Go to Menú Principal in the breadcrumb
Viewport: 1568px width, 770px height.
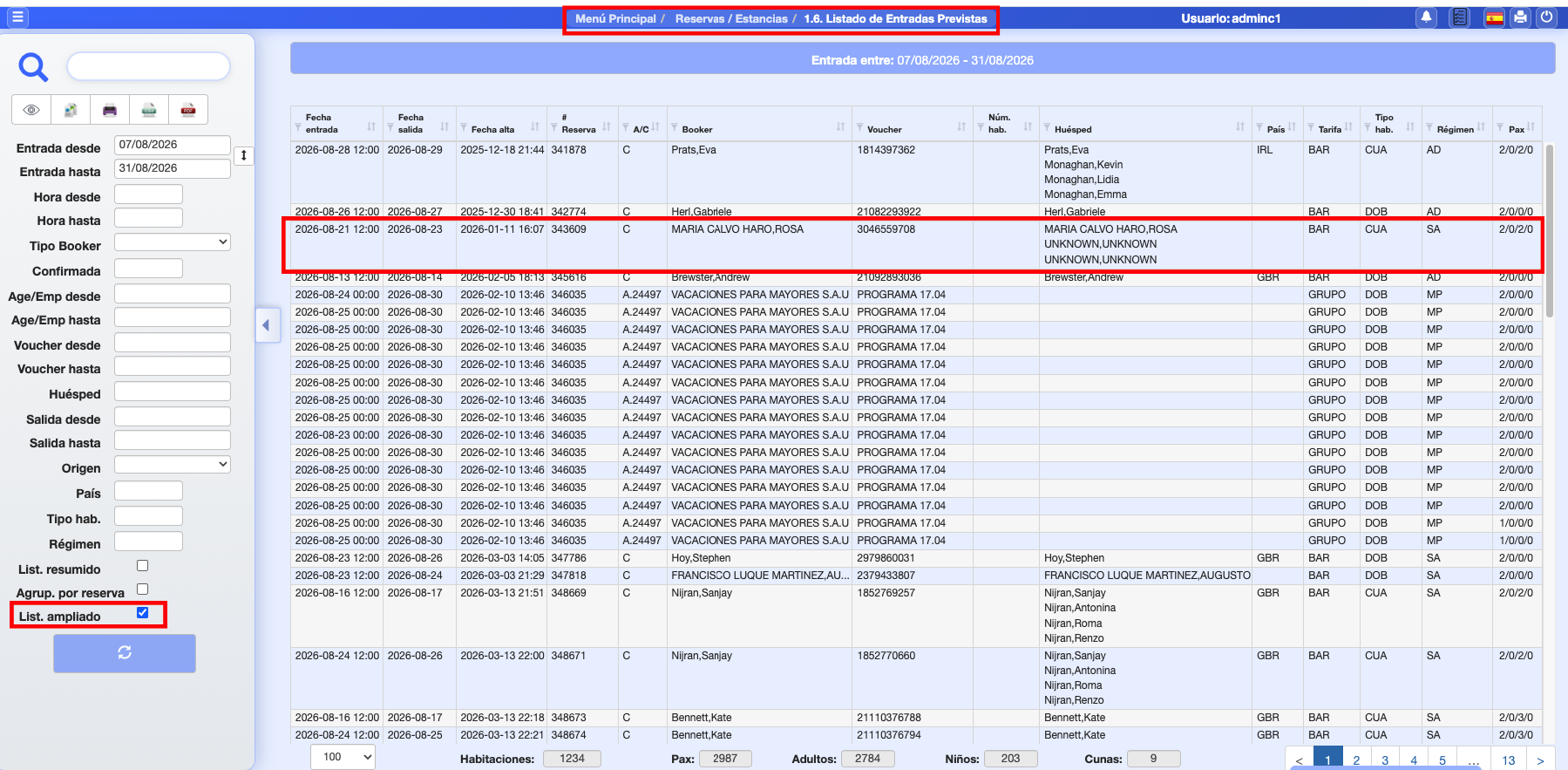coord(615,18)
